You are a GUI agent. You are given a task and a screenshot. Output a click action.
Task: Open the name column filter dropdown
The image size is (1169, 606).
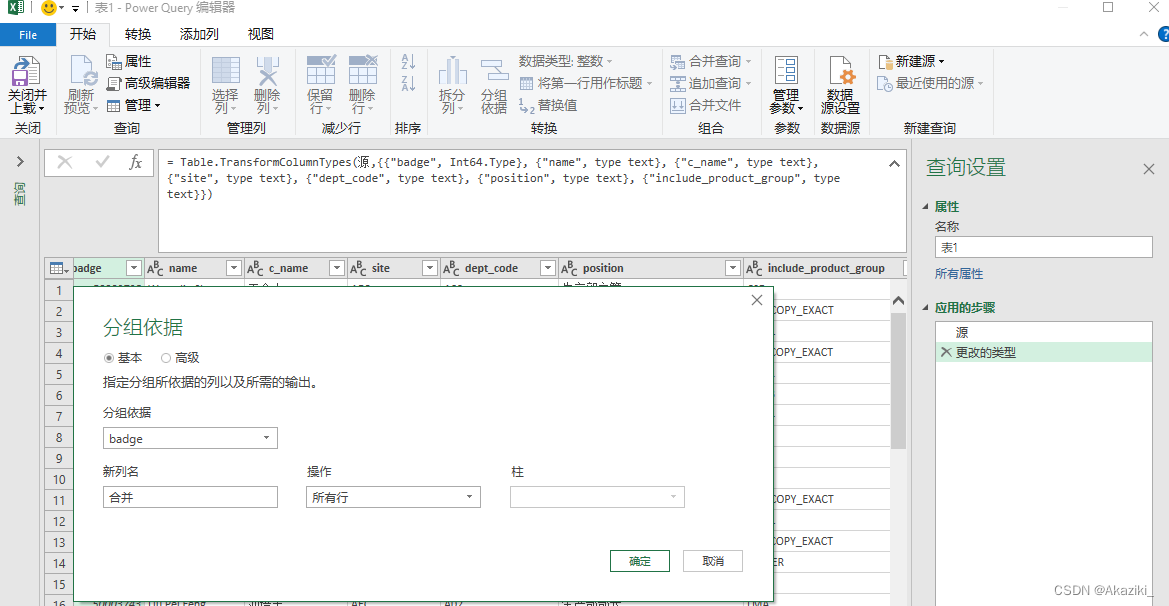click(234, 268)
